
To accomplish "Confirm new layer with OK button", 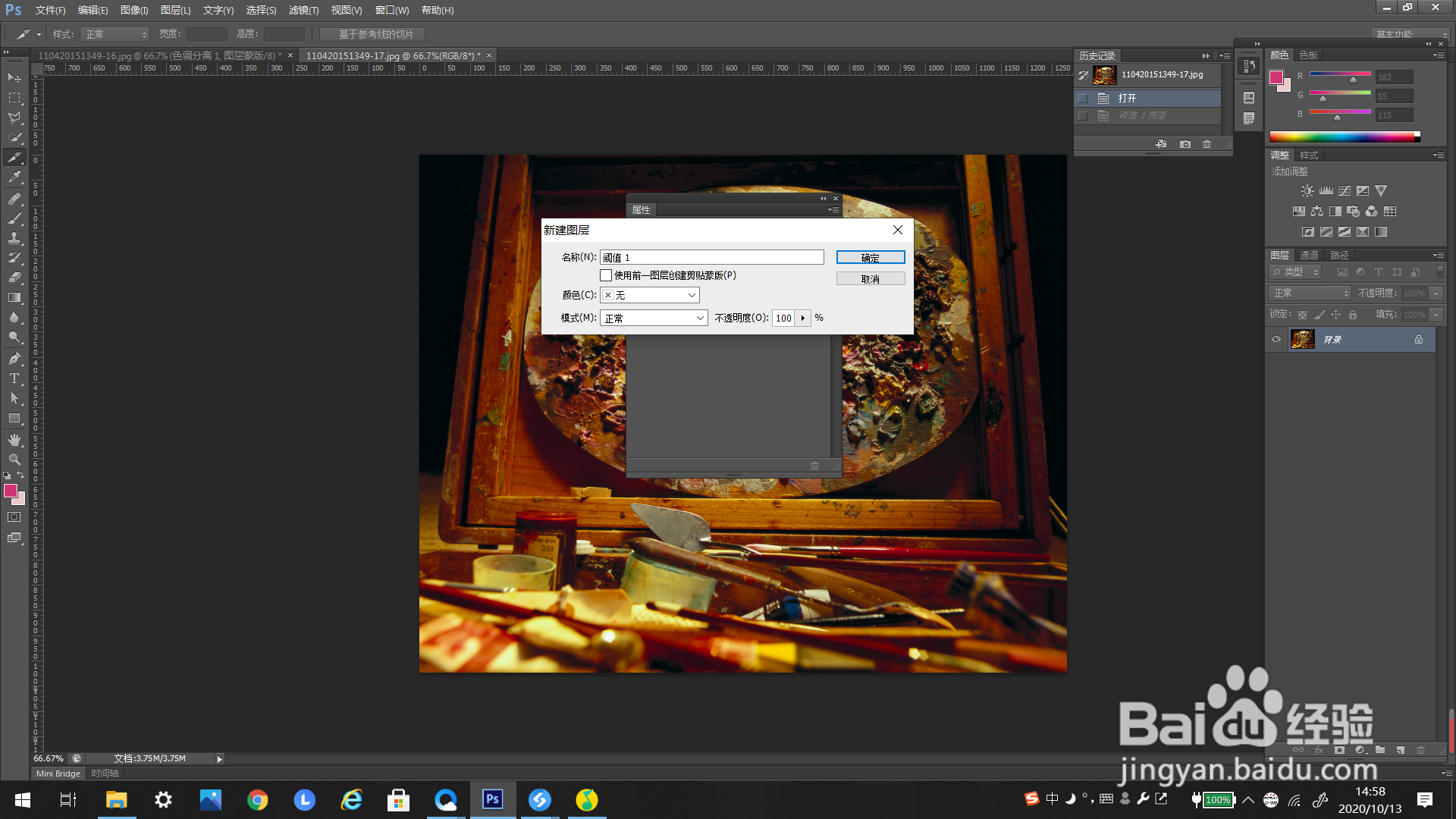I will 870,258.
